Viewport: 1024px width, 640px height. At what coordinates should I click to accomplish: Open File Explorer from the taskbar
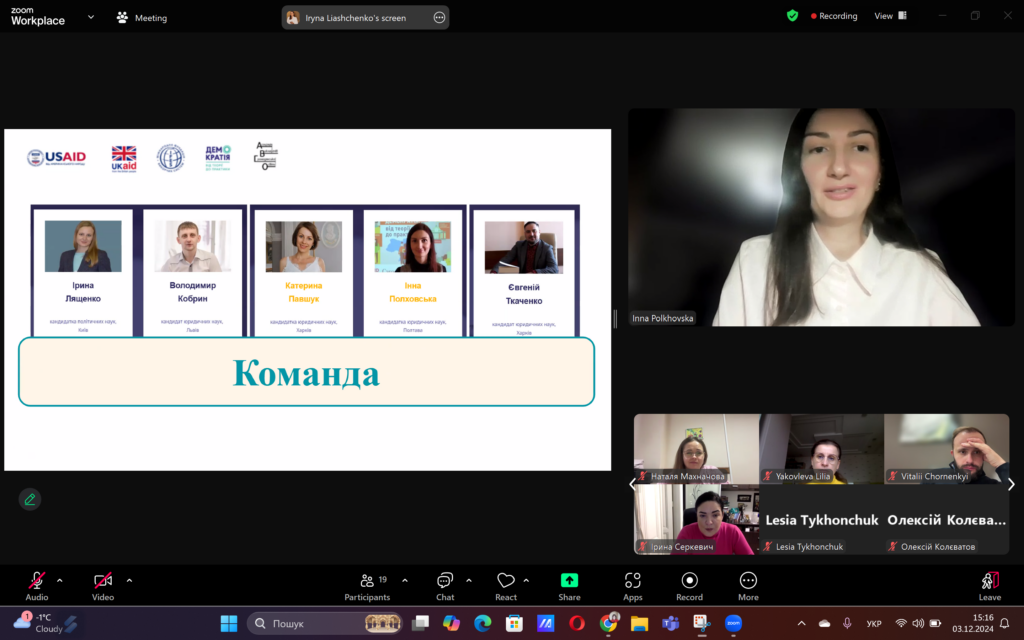coord(639,624)
